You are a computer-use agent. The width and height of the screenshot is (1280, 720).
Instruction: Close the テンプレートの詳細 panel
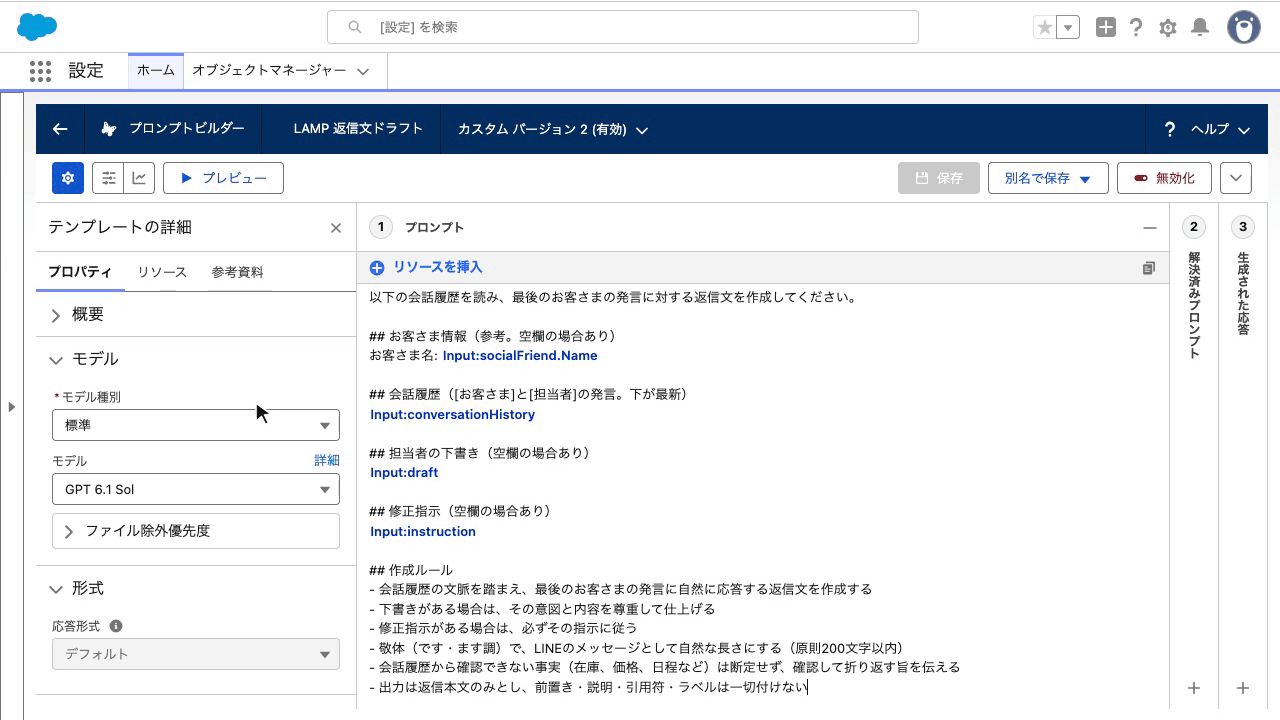[x=336, y=228]
